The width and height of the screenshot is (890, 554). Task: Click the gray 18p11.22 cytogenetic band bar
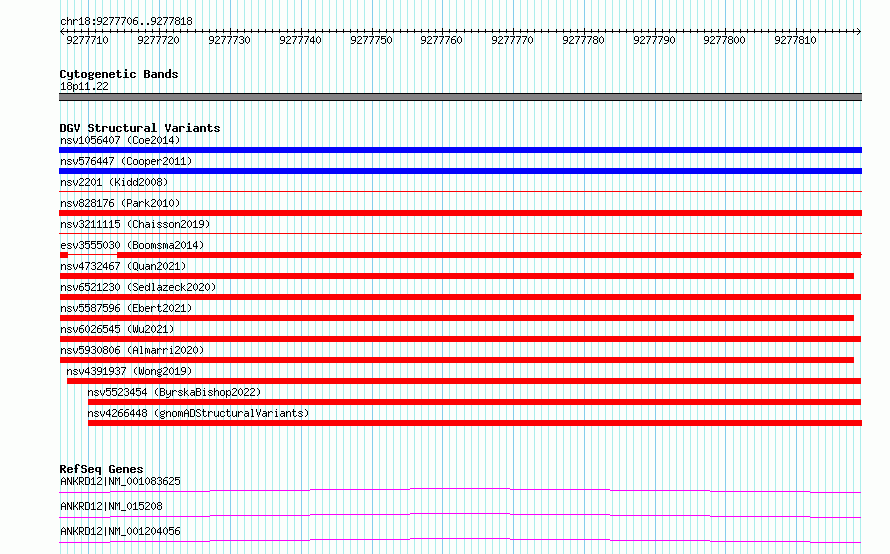point(460,97)
